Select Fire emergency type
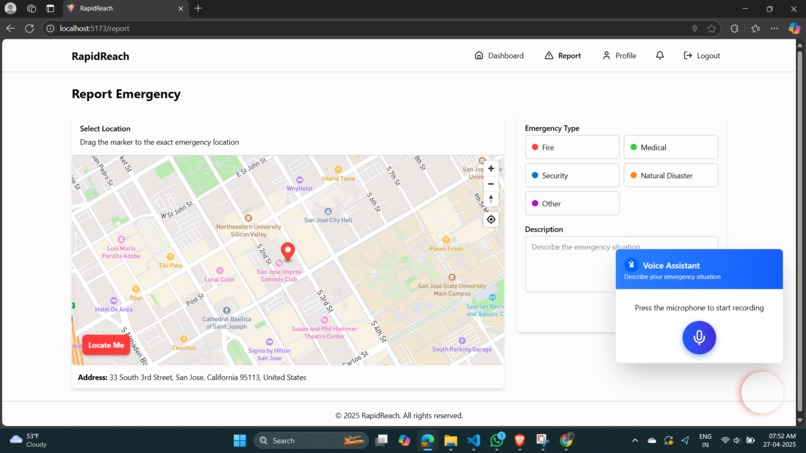 tap(572, 147)
